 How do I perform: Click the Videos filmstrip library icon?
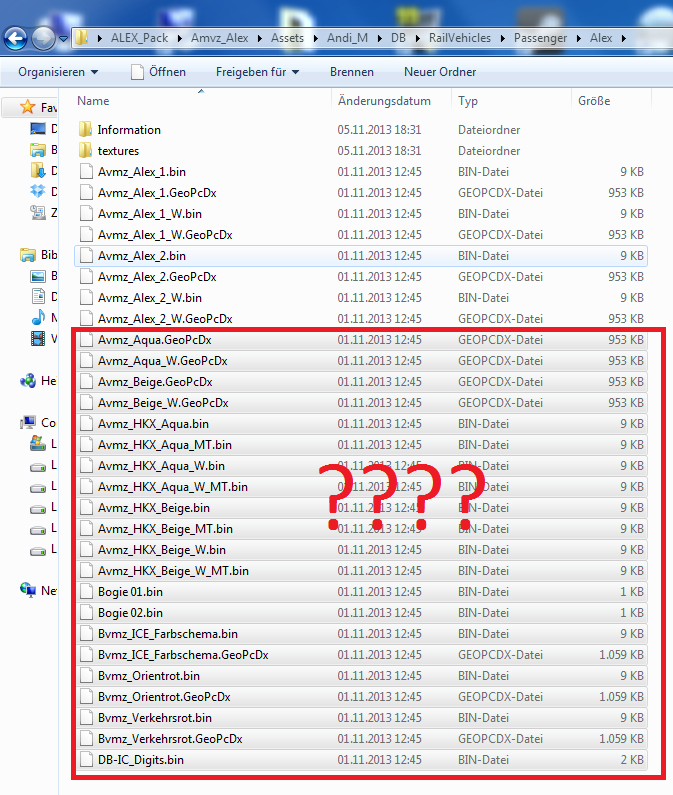[38, 338]
